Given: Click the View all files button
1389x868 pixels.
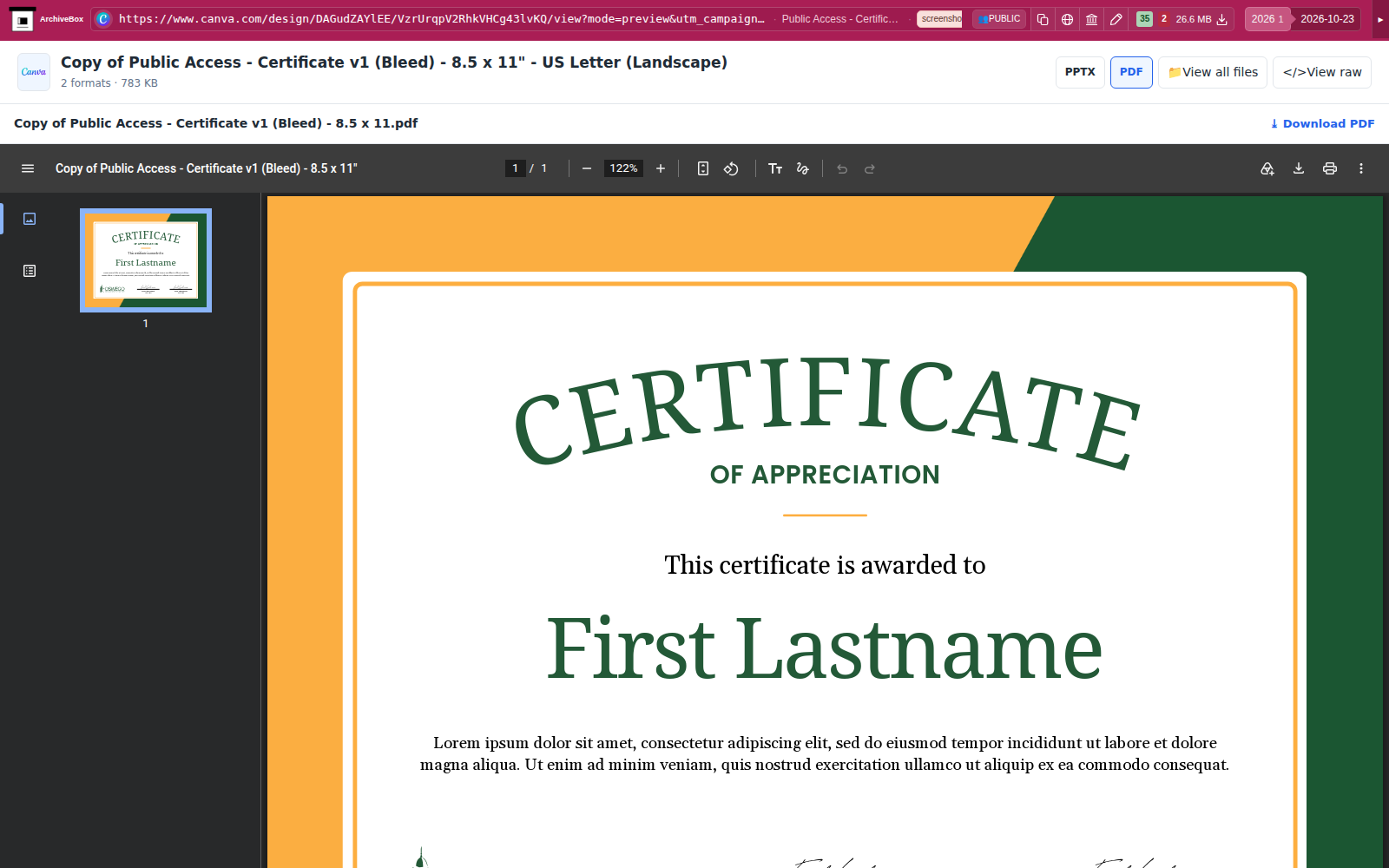Looking at the screenshot, I should (x=1213, y=72).
